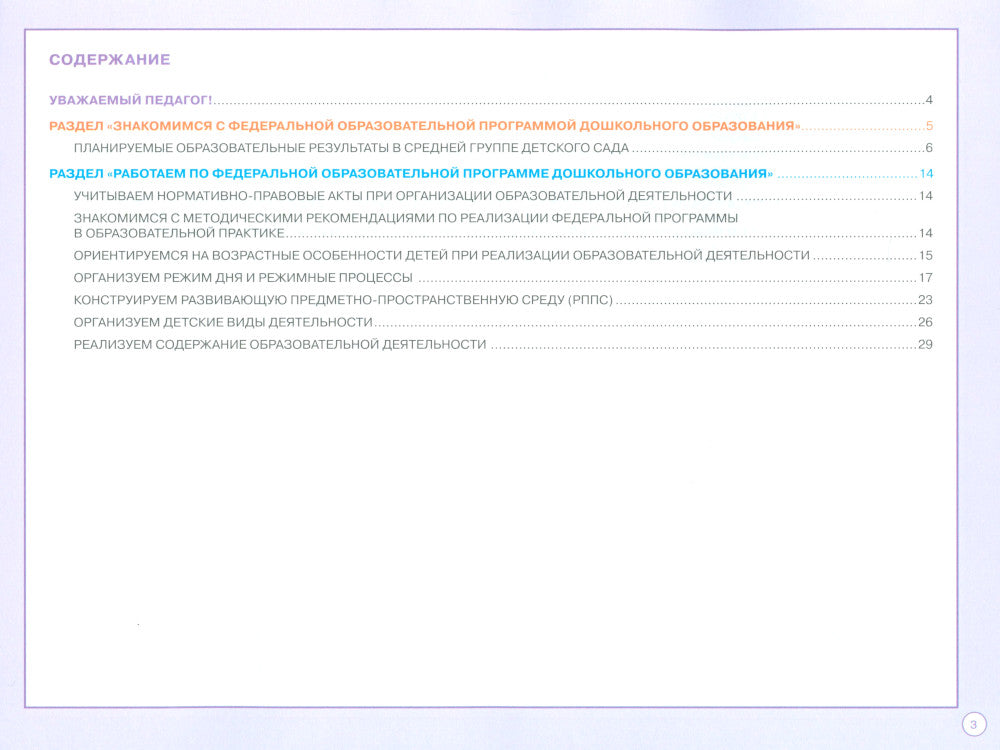Click page number 17 in contents
The image size is (1000, 750).
point(925,277)
